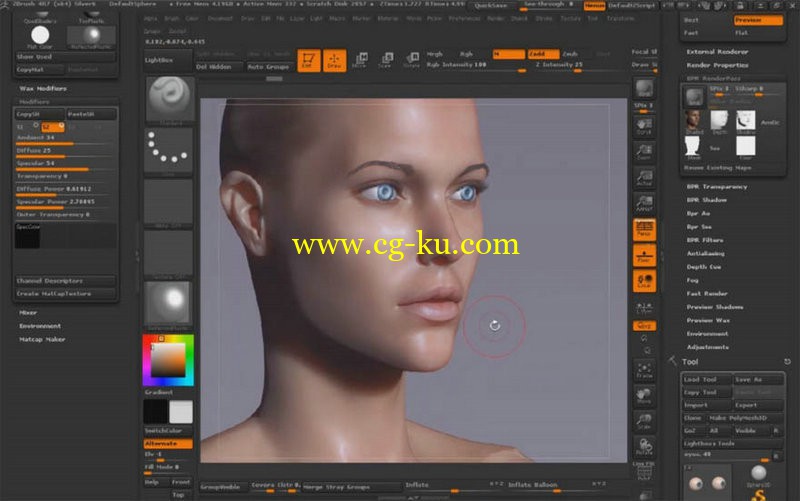Click the L.Sym icon
The height and width of the screenshot is (501, 800).
tap(644, 308)
